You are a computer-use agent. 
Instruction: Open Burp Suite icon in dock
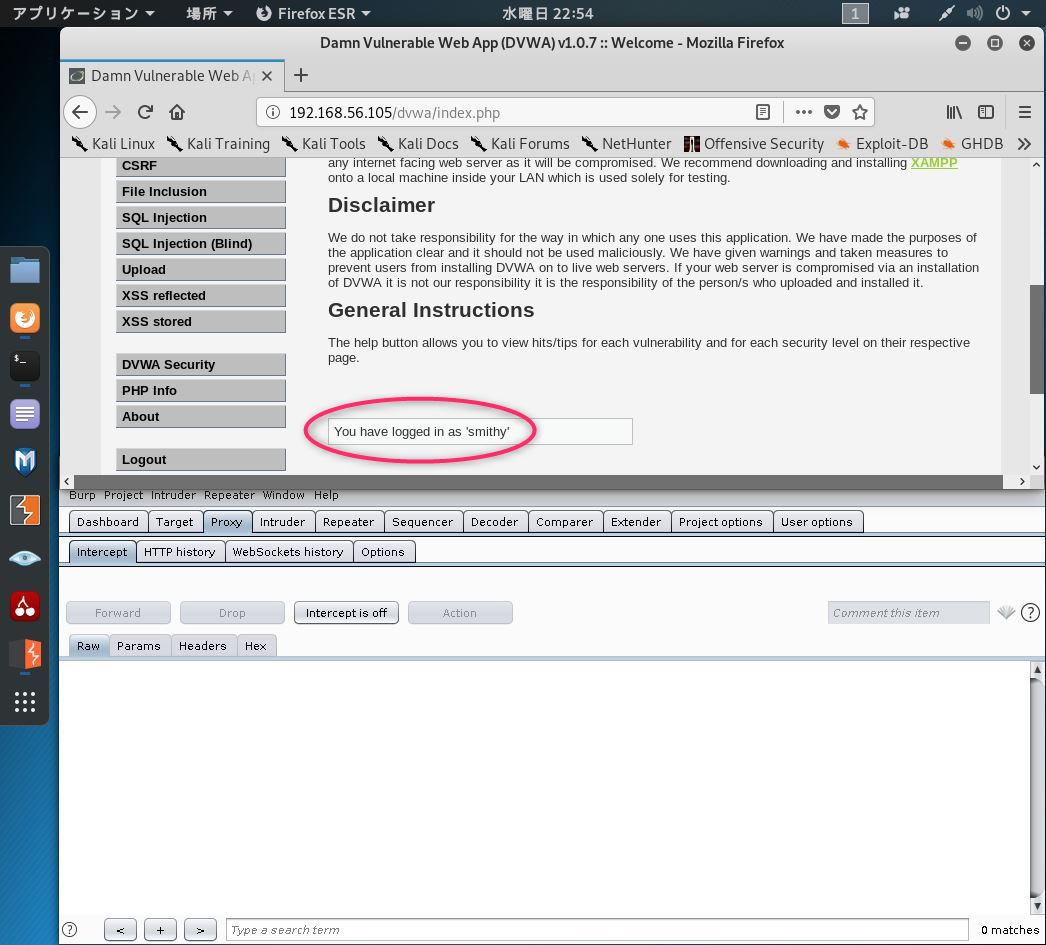25,510
